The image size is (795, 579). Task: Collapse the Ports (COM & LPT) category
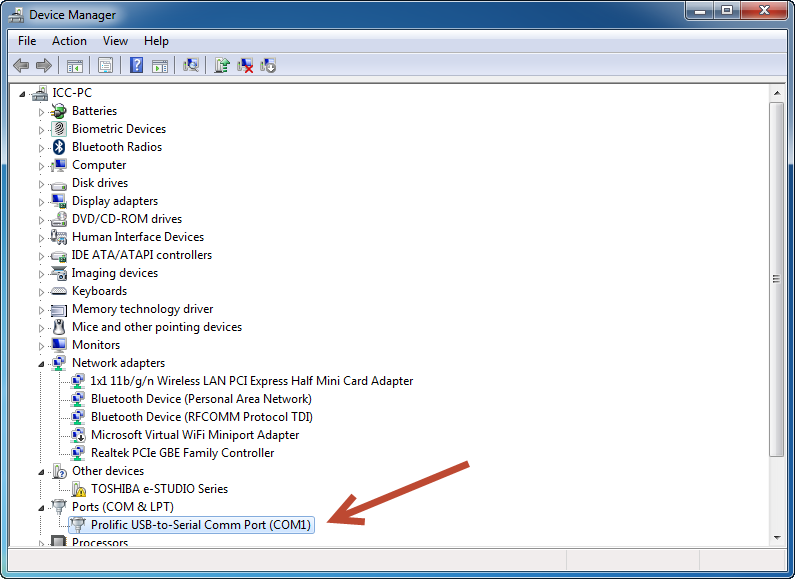(x=42, y=507)
